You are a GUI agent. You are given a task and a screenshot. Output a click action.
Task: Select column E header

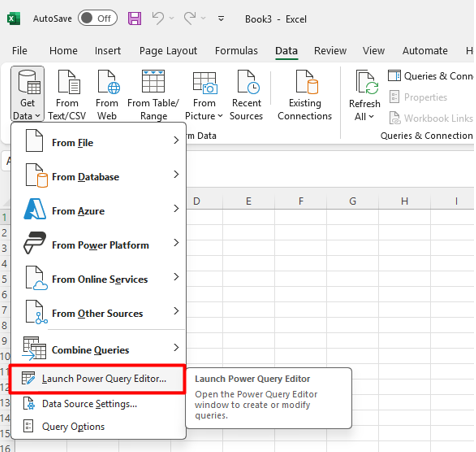[248, 201]
